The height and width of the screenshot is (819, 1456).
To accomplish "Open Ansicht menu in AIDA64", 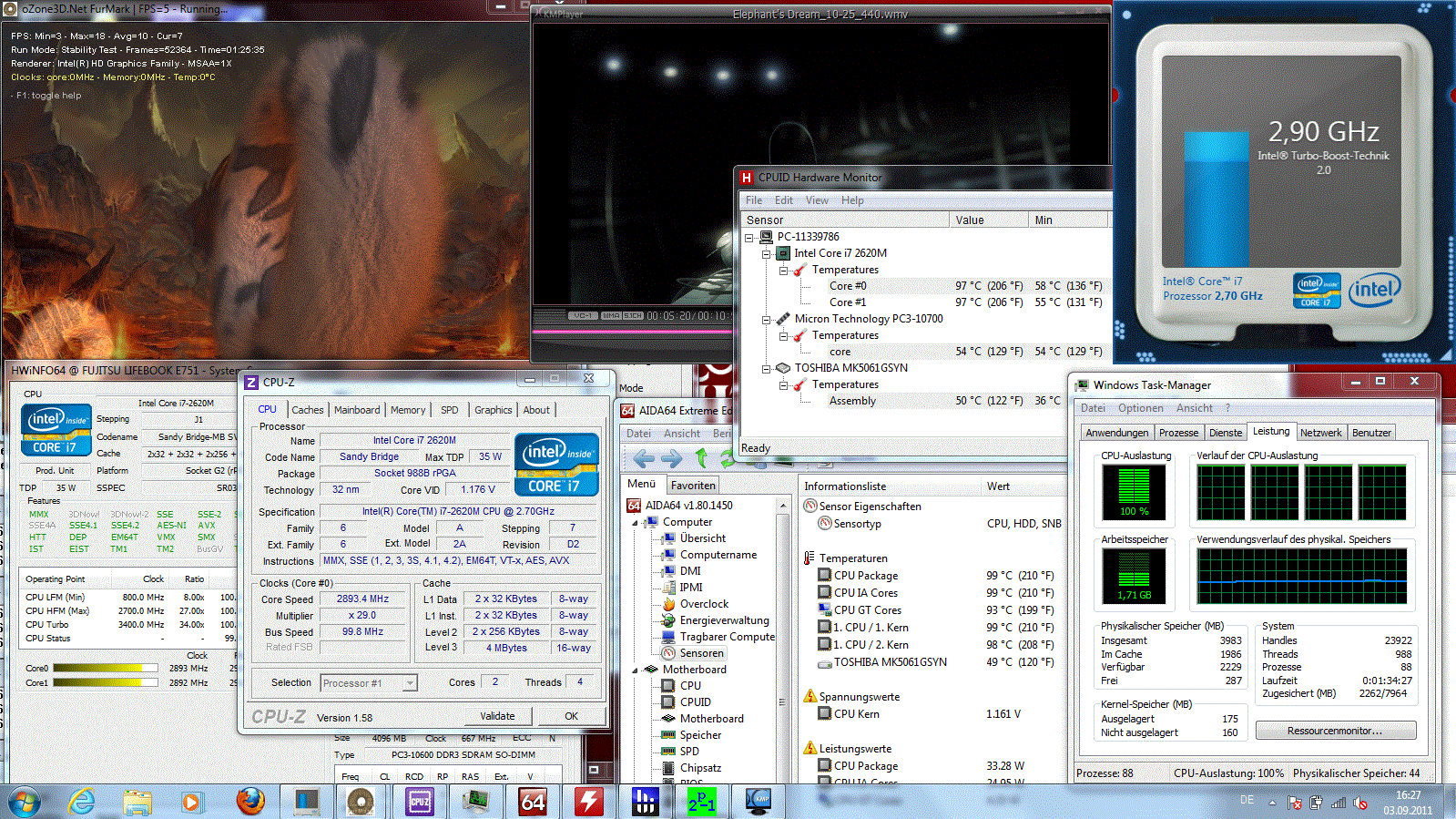I will point(682,434).
